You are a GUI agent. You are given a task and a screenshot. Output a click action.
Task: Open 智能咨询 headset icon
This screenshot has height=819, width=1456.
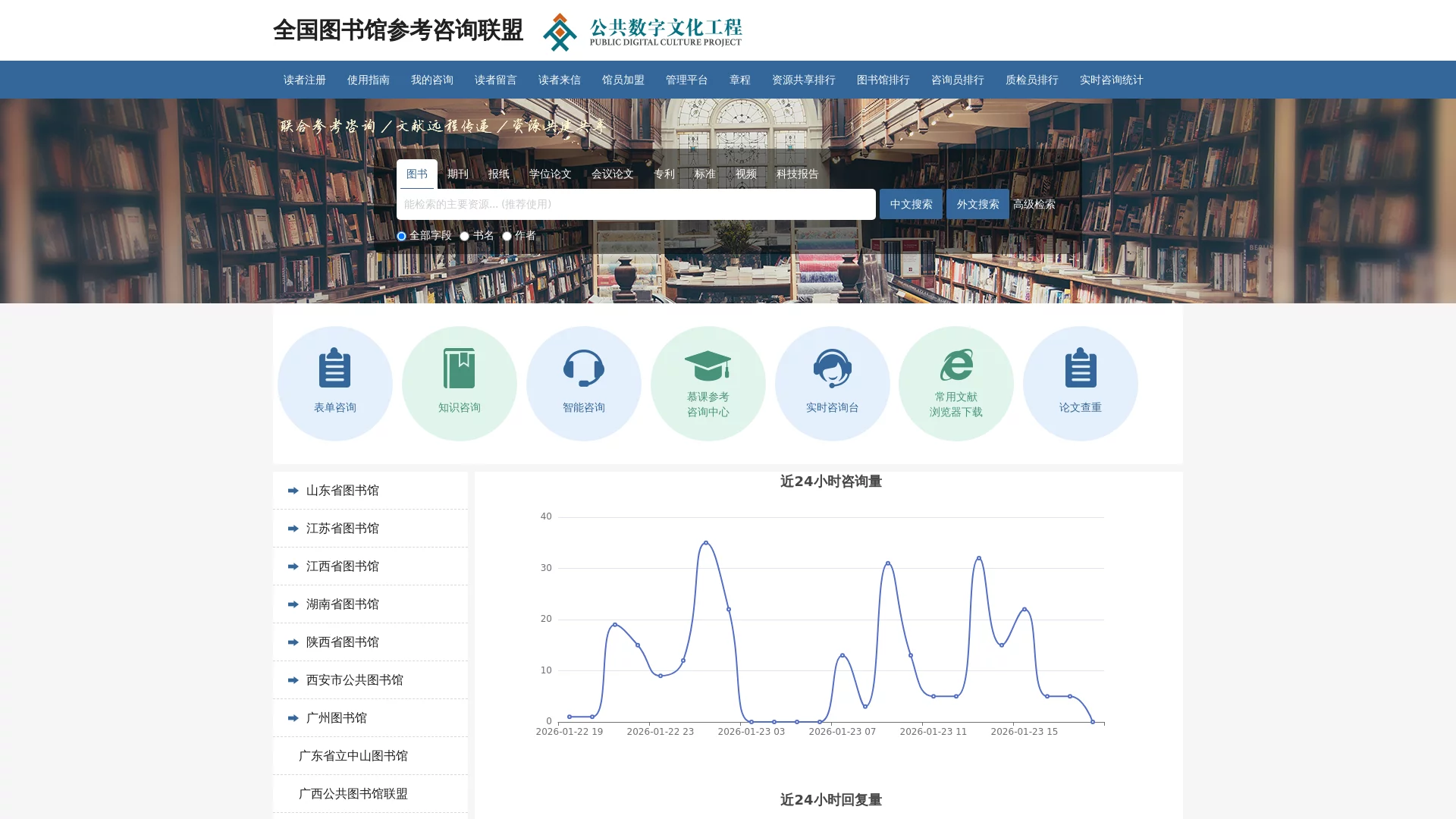pos(584,367)
